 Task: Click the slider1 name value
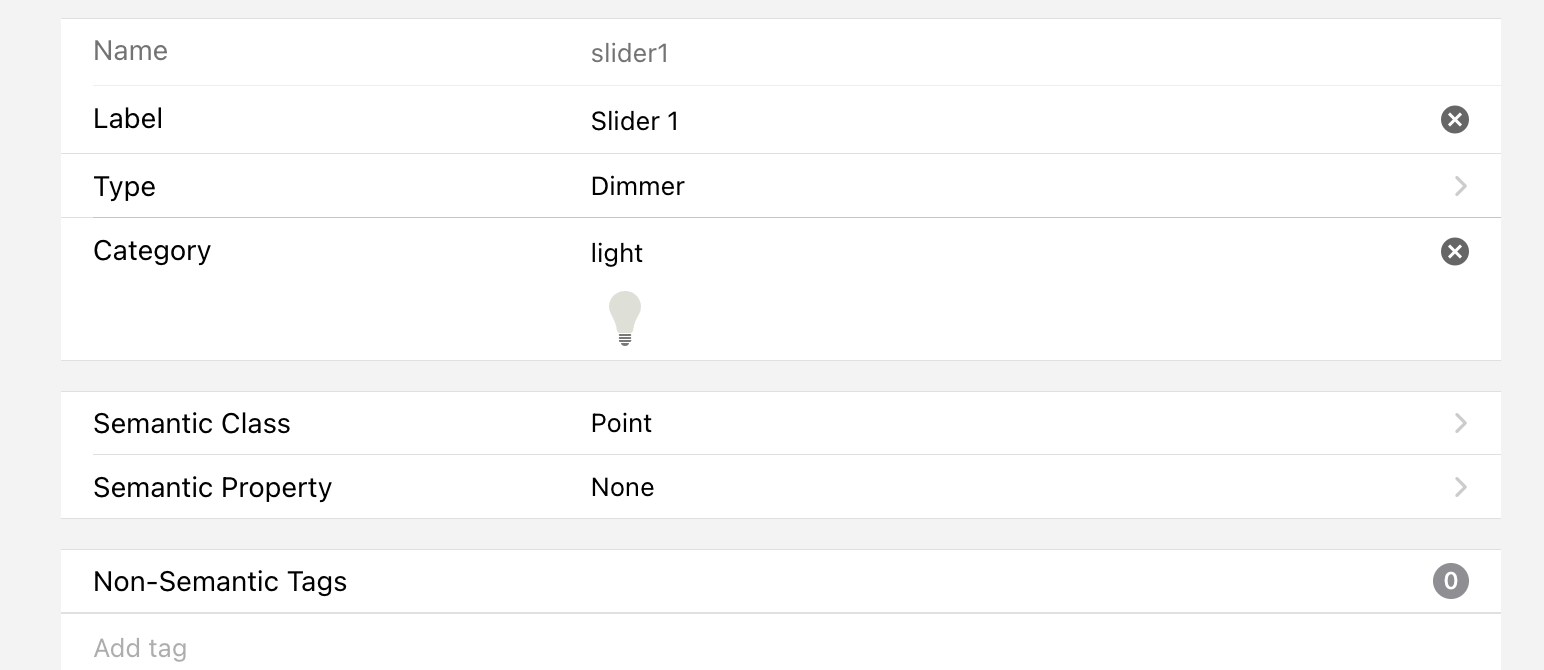[x=629, y=53]
